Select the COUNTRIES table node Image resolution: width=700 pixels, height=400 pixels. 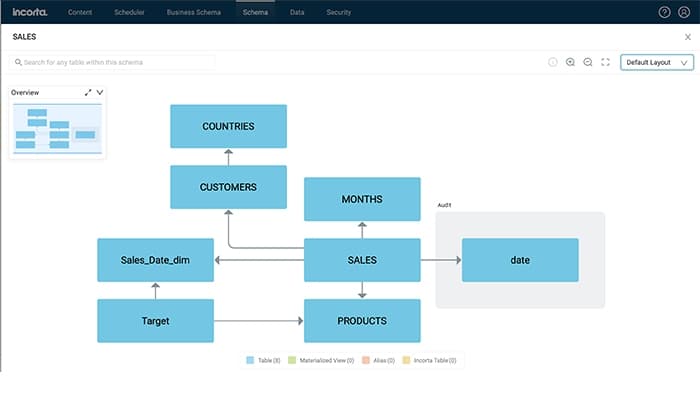(x=228, y=126)
